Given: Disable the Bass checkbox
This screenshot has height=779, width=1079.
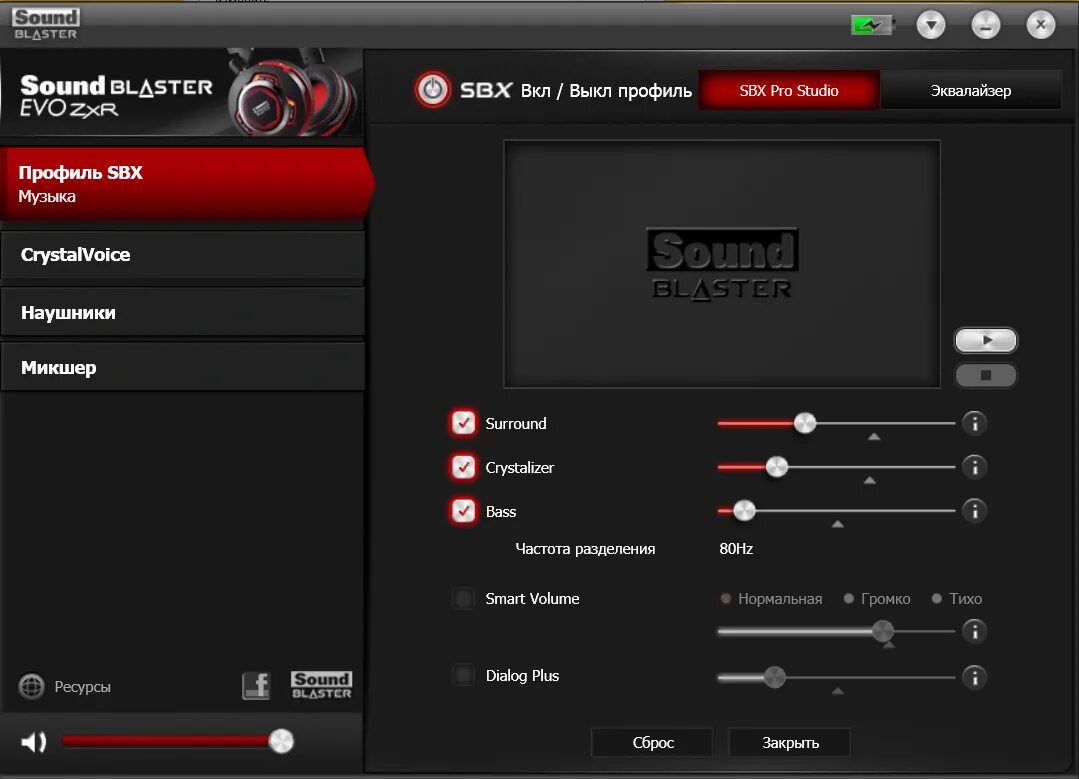Looking at the screenshot, I should tap(463, 511).
